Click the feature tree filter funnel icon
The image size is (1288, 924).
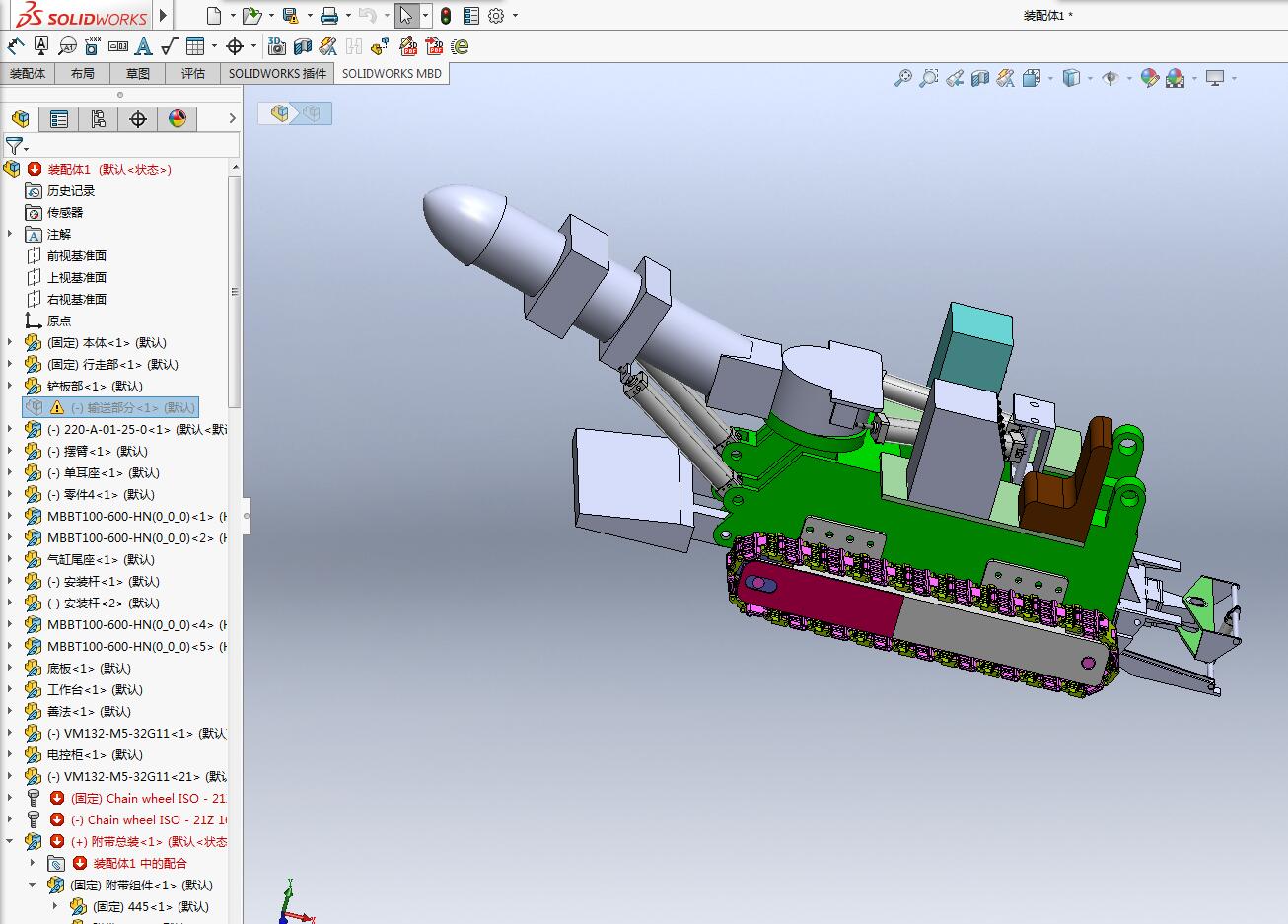click(x=14, y=146)
